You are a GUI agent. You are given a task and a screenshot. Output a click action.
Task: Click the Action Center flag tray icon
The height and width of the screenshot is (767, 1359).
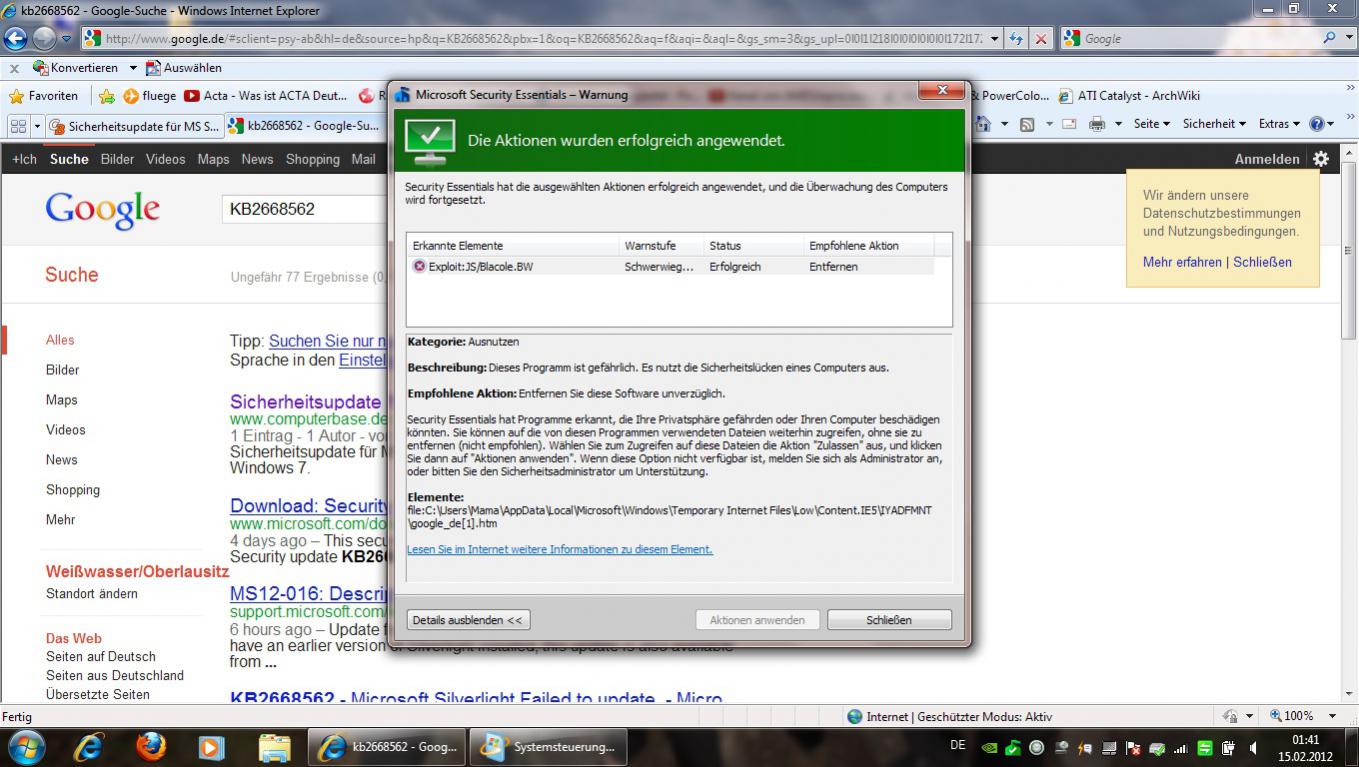pos(1133,748)
